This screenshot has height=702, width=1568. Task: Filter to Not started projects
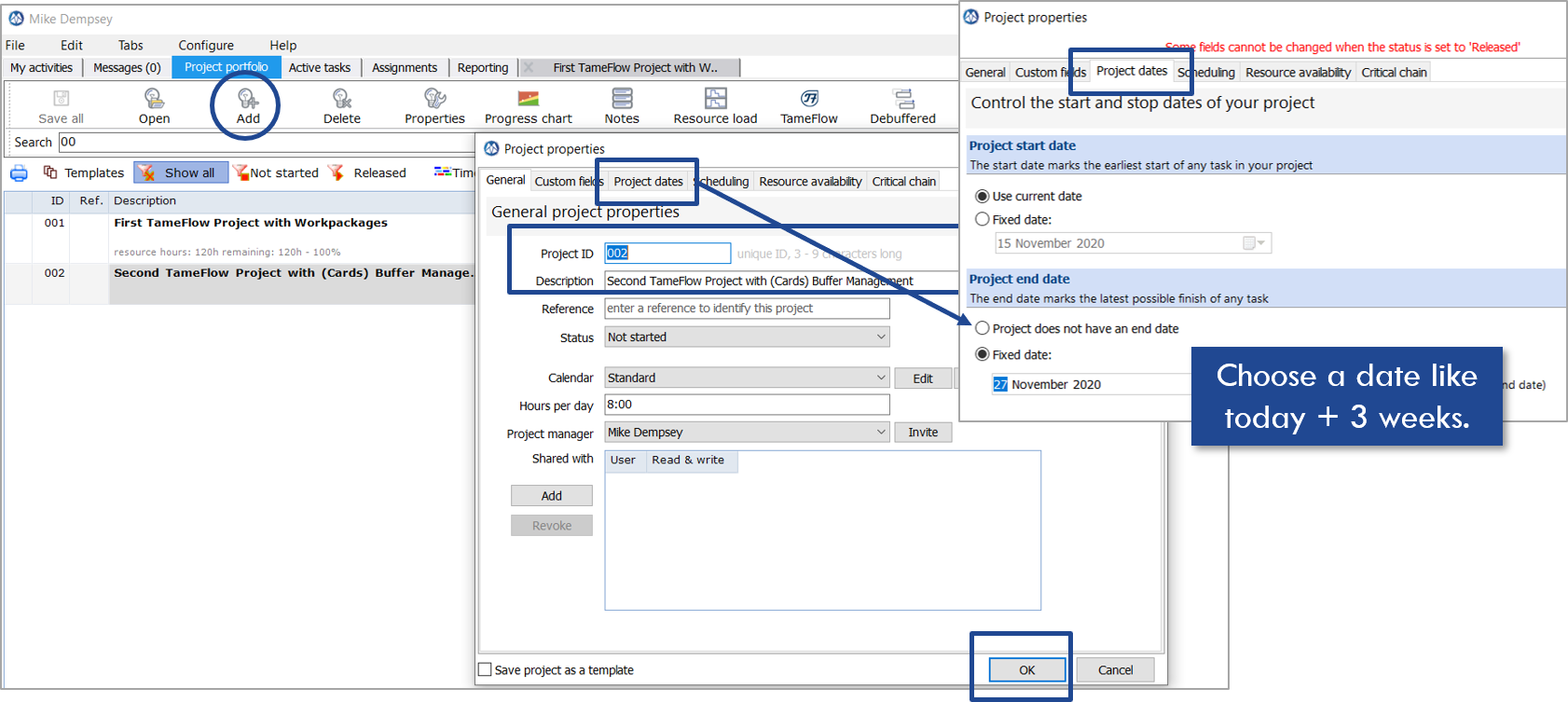(276, 172)
